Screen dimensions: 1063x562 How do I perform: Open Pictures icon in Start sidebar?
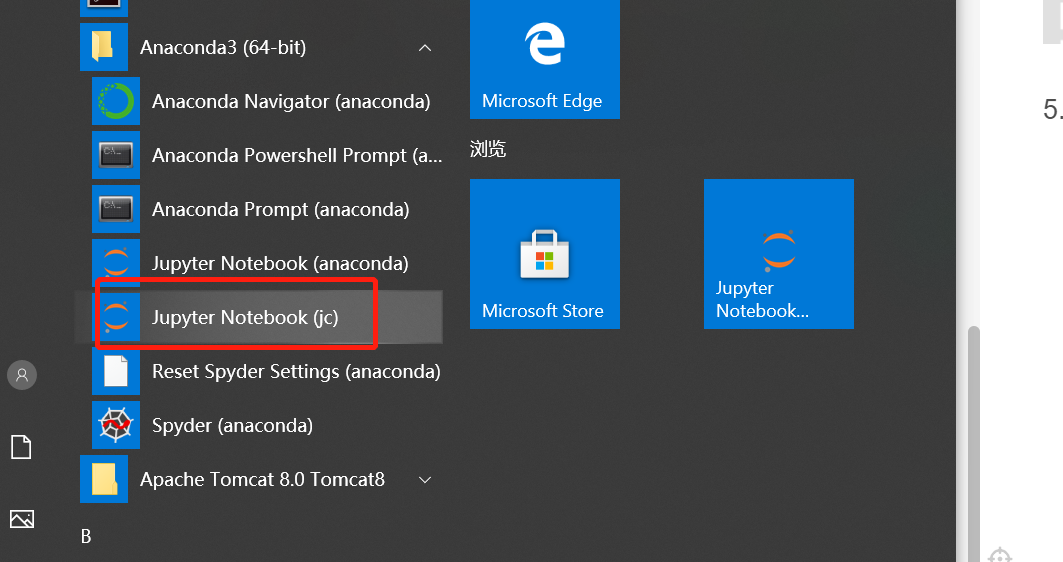(22, 519)
